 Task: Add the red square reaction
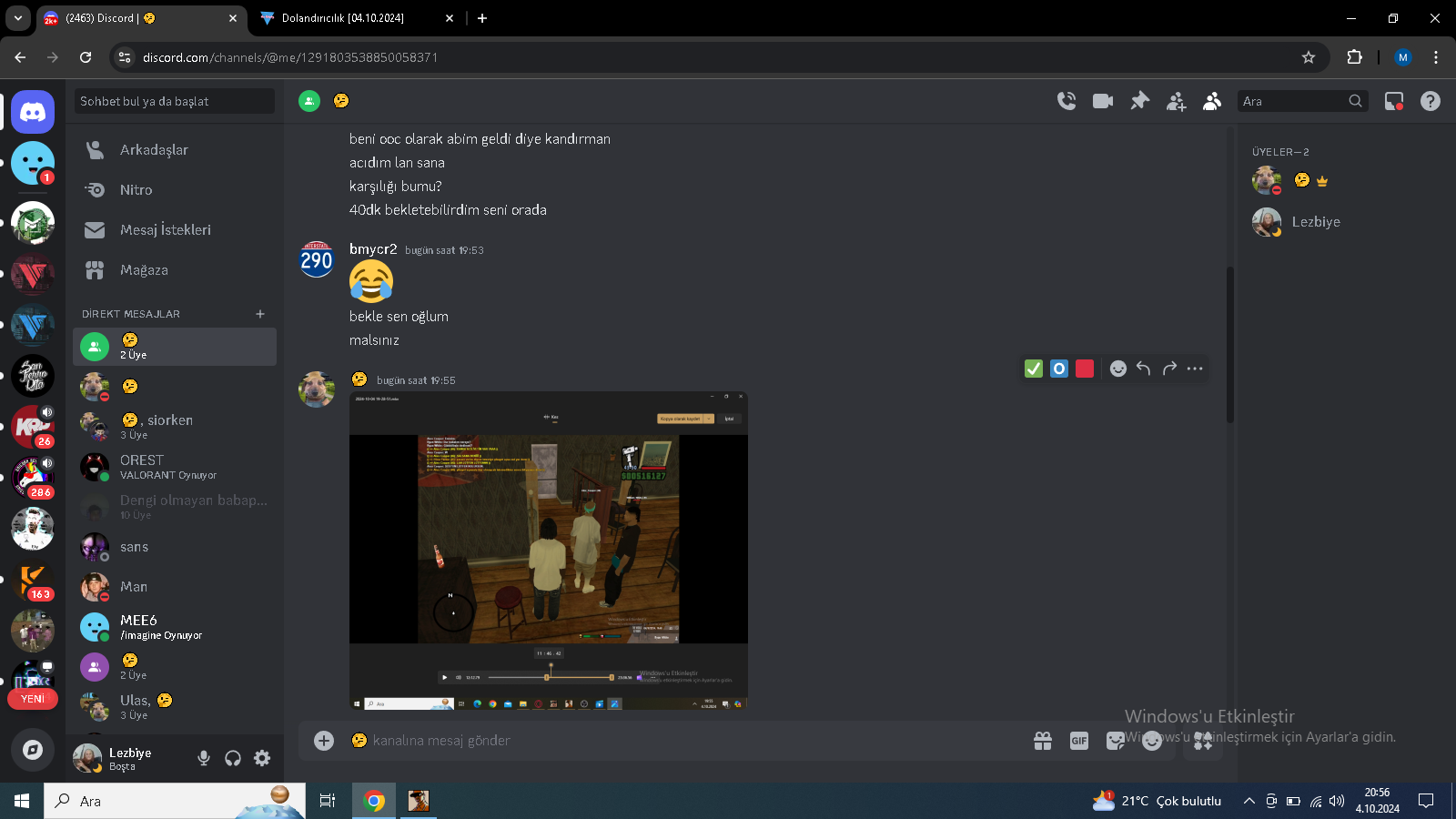[x=1085, y=369]
